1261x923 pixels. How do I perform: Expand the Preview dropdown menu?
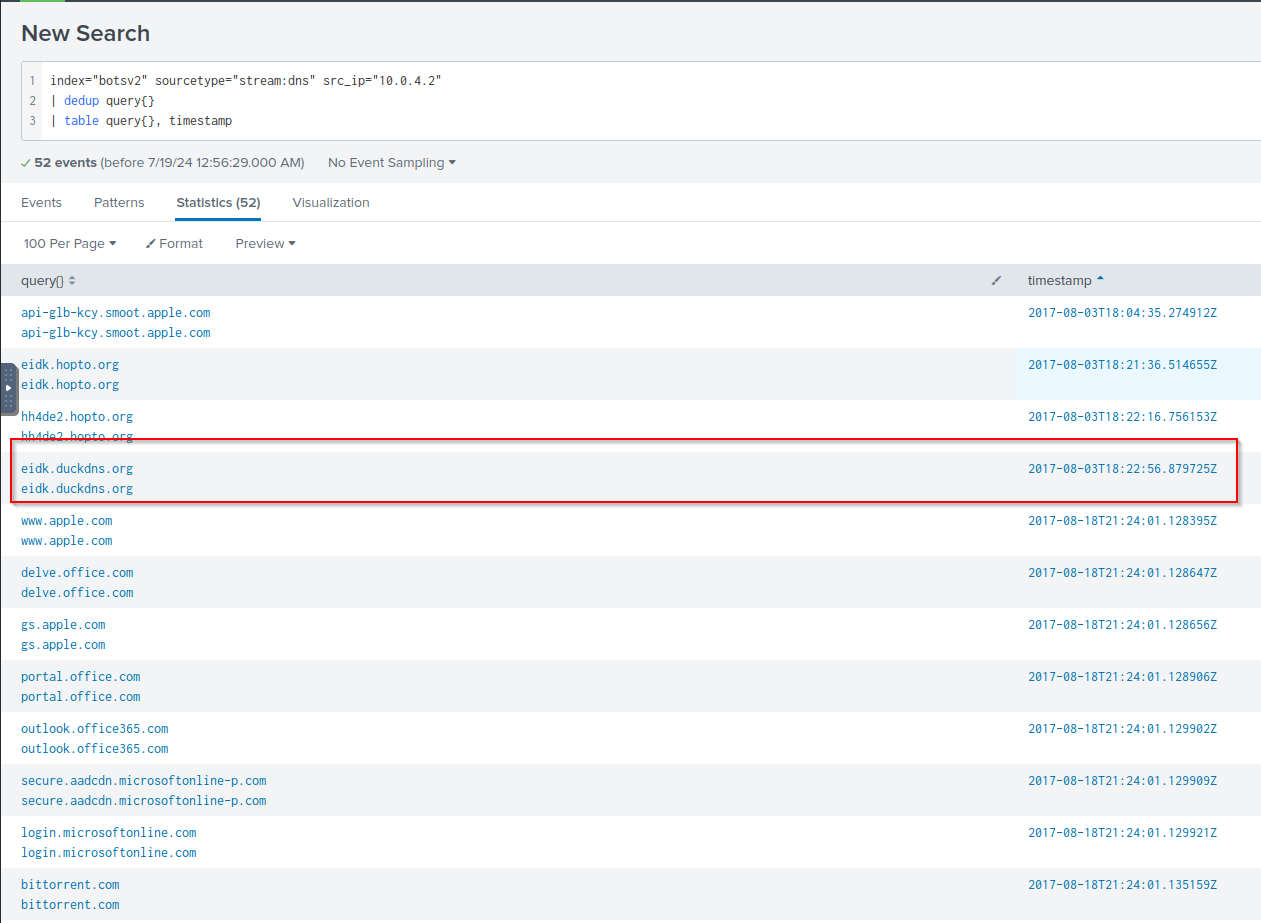point(265,244)
